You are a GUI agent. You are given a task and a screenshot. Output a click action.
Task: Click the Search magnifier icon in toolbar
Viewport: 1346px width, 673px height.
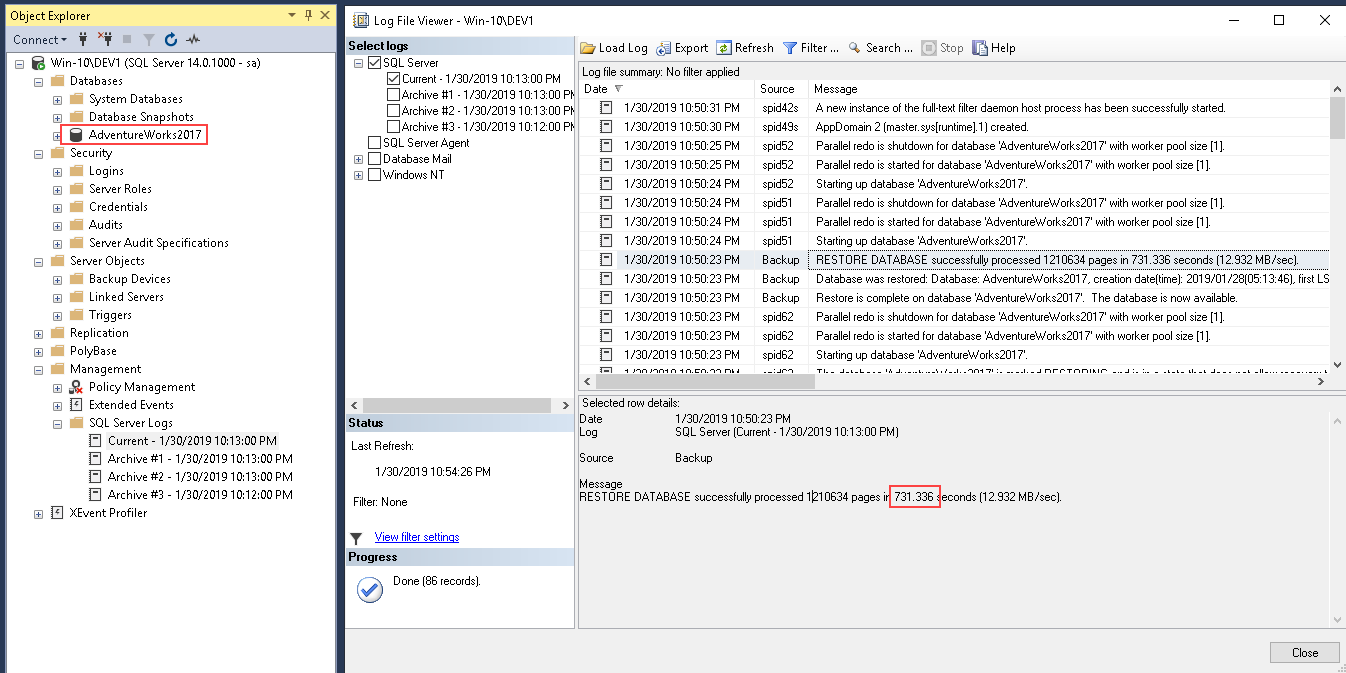pos(855,48)
